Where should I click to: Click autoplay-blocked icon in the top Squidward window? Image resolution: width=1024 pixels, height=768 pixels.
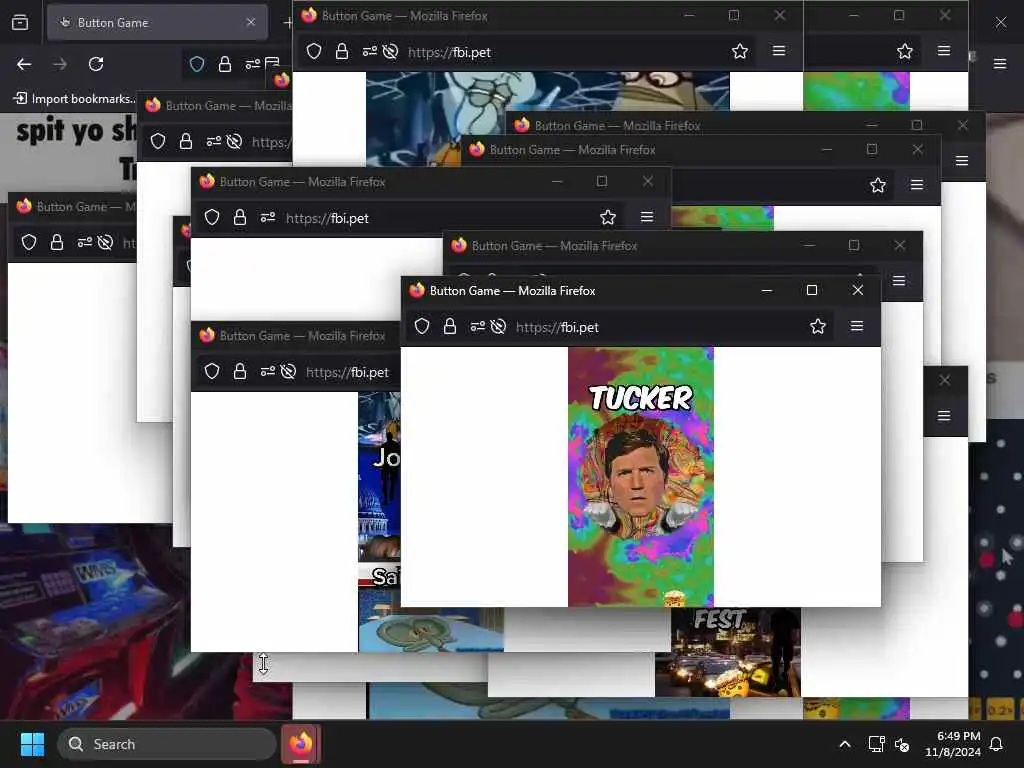tap(391, 52)
